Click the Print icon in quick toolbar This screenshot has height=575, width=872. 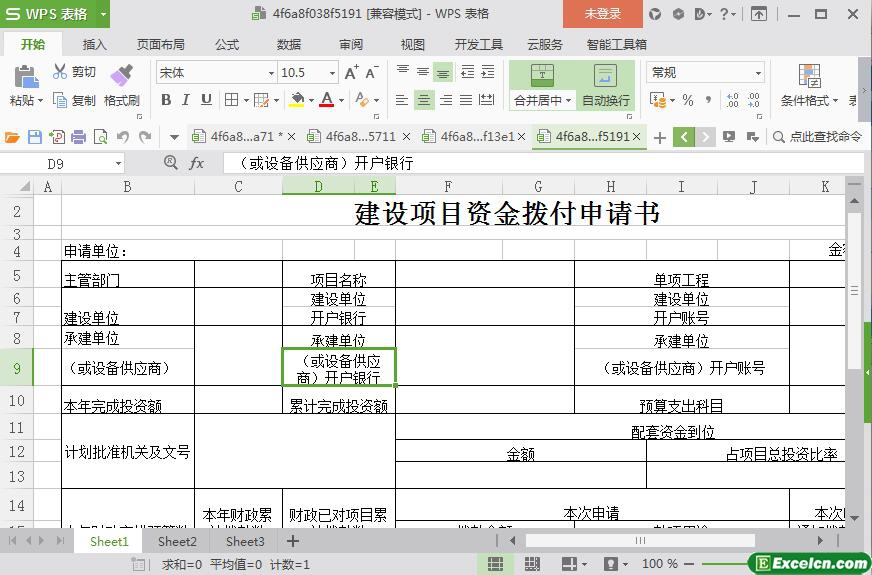(x=78, y=137)
